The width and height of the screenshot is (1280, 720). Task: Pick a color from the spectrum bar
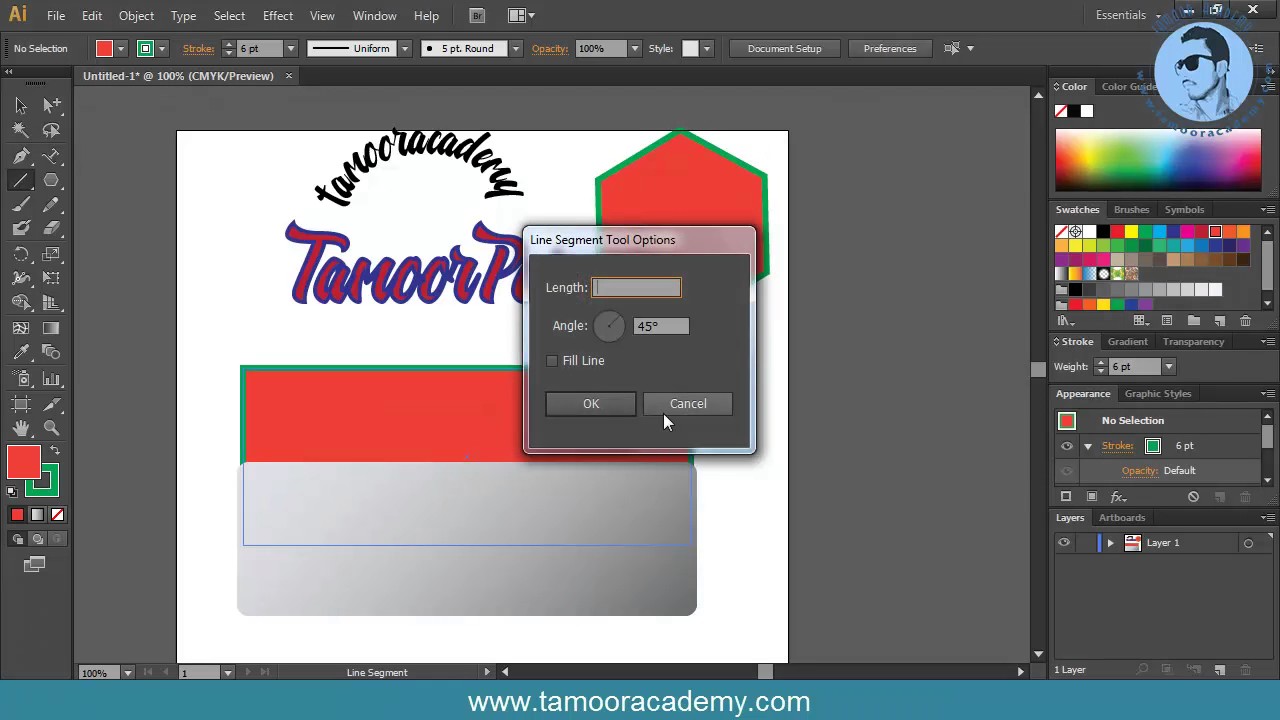pyautogui.click(x=1158, y=159)
